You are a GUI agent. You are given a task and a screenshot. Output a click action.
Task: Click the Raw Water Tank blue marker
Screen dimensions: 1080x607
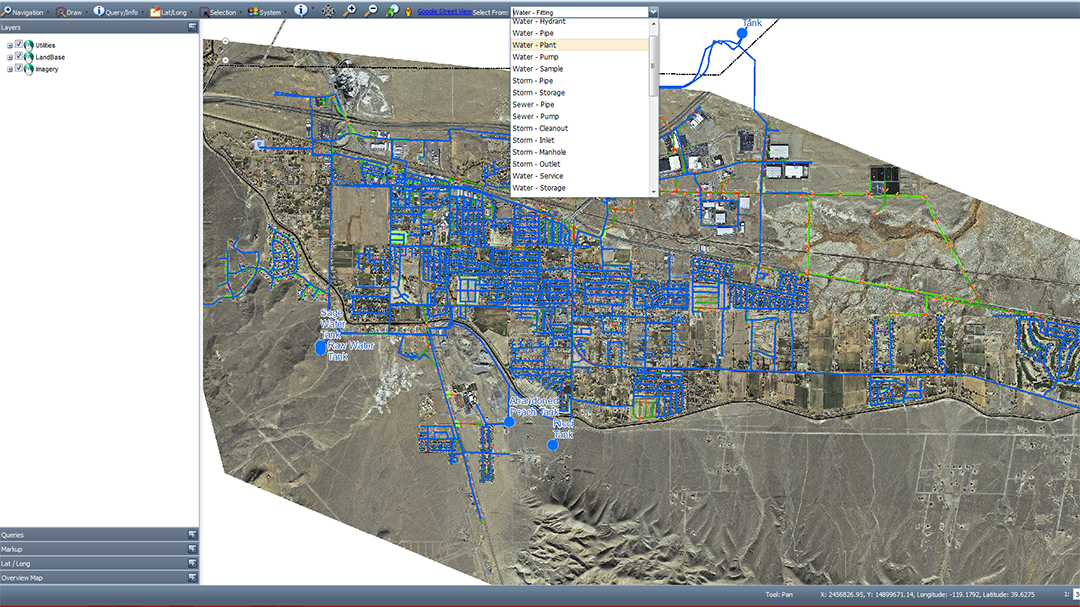pos(320,348)
